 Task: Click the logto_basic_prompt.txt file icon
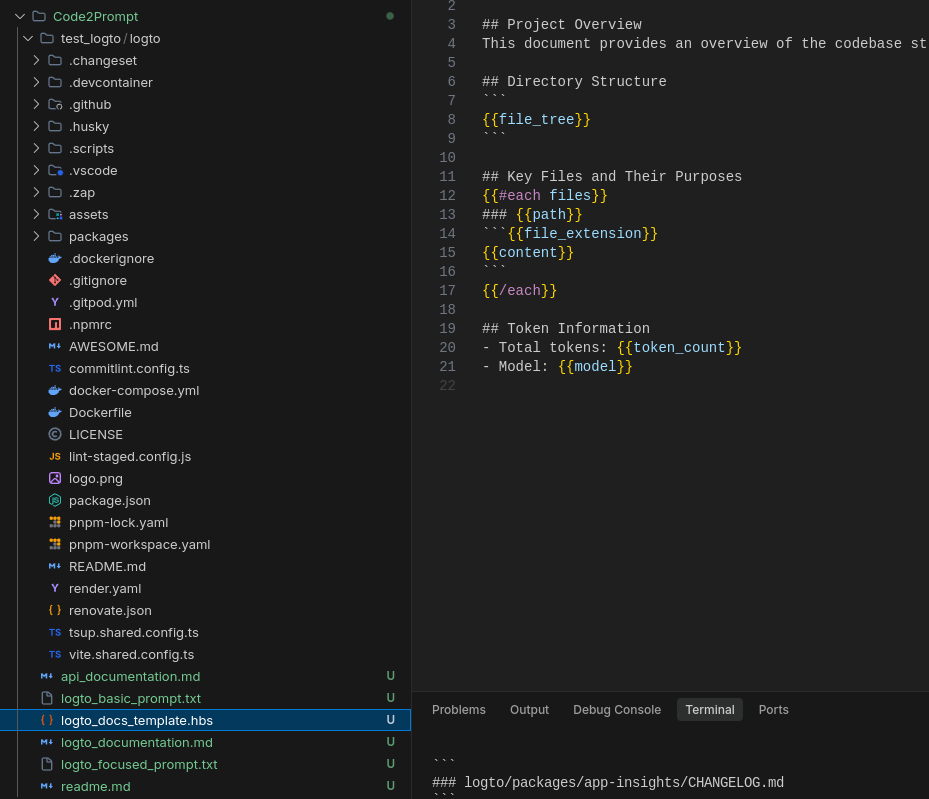(x=47, y=698)
